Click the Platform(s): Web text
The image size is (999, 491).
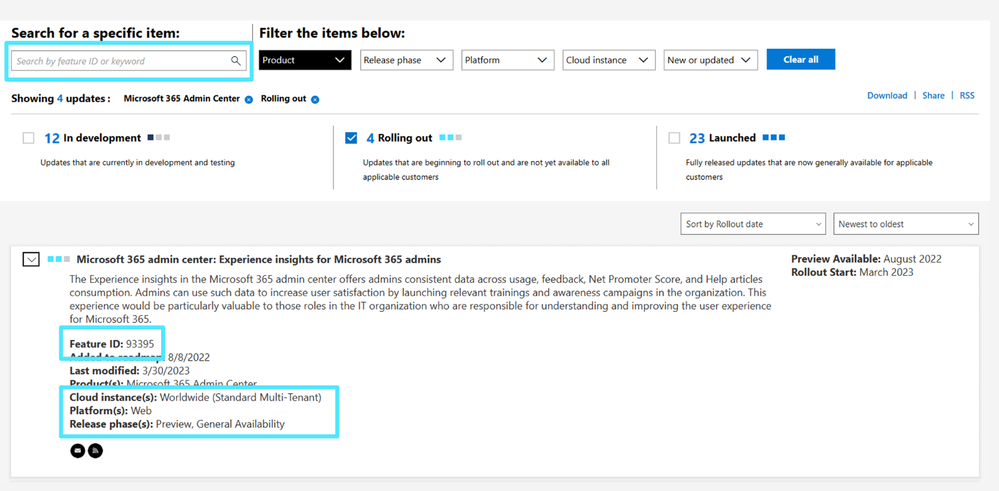[111, 411]
